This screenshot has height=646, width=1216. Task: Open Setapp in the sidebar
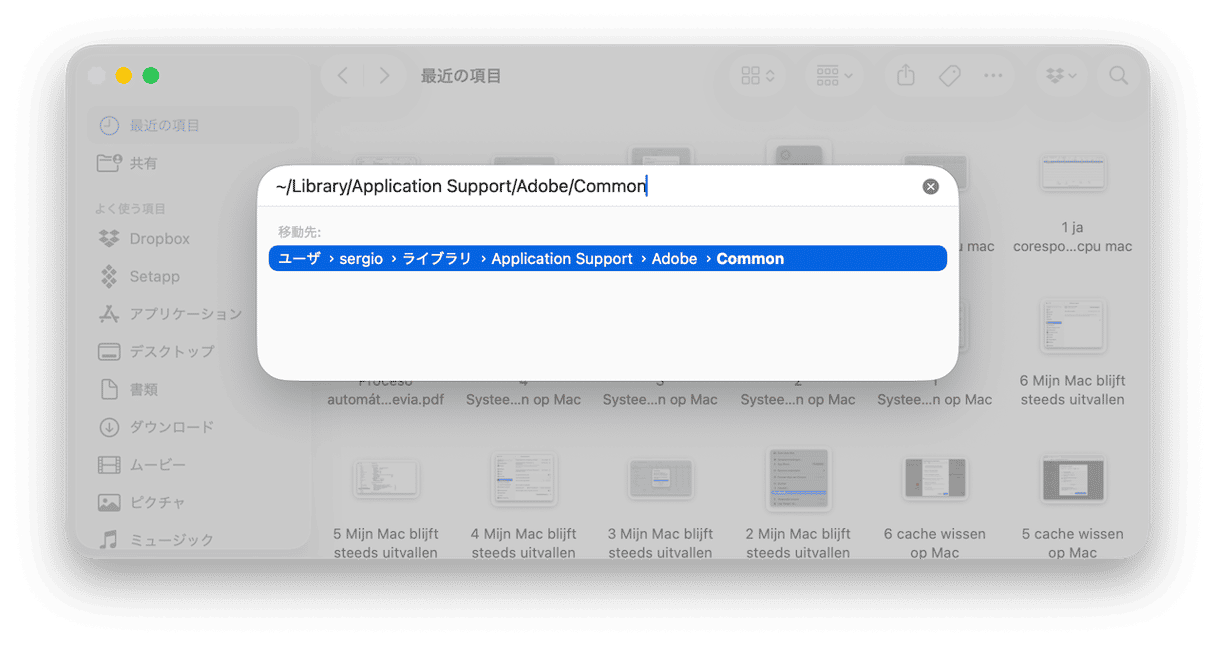click(x=192, y=277)
